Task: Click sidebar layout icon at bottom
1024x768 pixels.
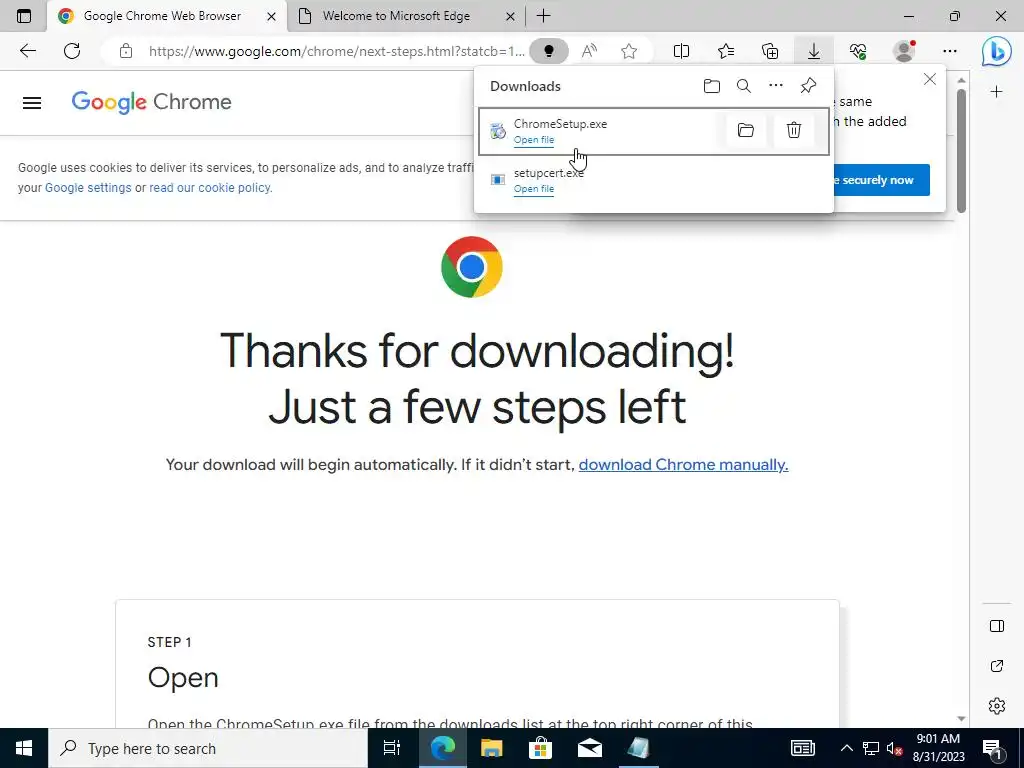Action: pyautogui.click(x=997, y=626)
